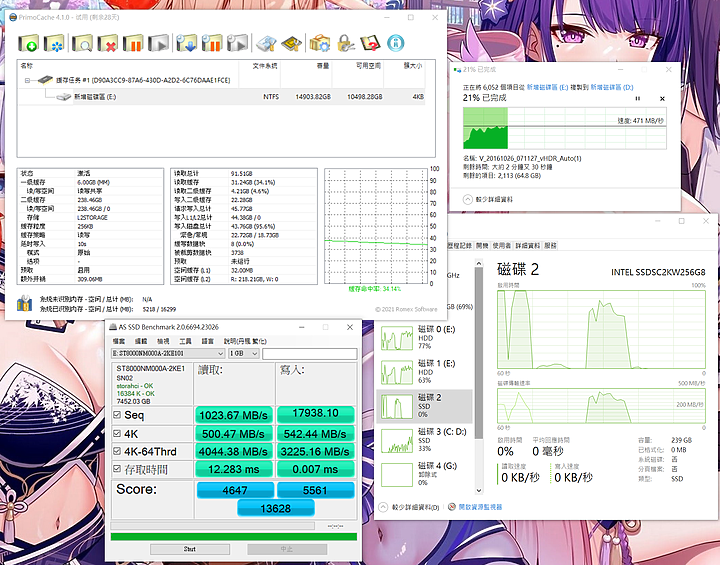Switch to 詳細資料 tab in Task Manager
The image size is (720, 565).
click(528, 246)
